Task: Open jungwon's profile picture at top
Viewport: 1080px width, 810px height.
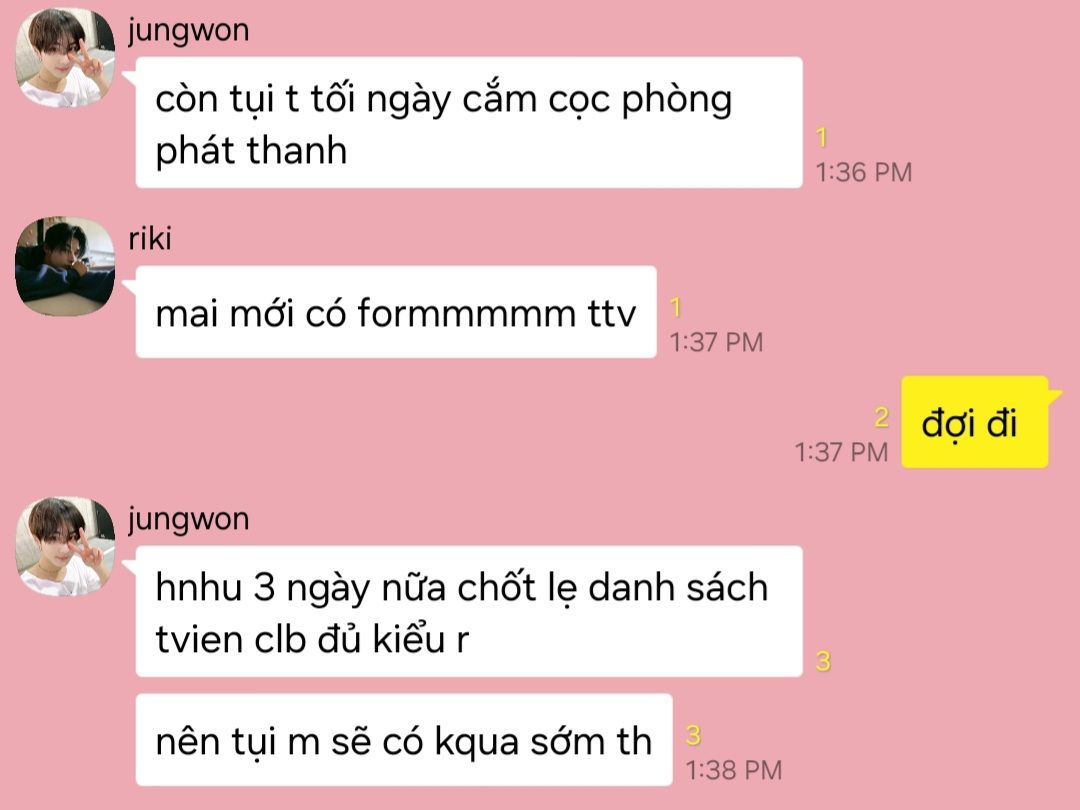Action: (65, 57)
